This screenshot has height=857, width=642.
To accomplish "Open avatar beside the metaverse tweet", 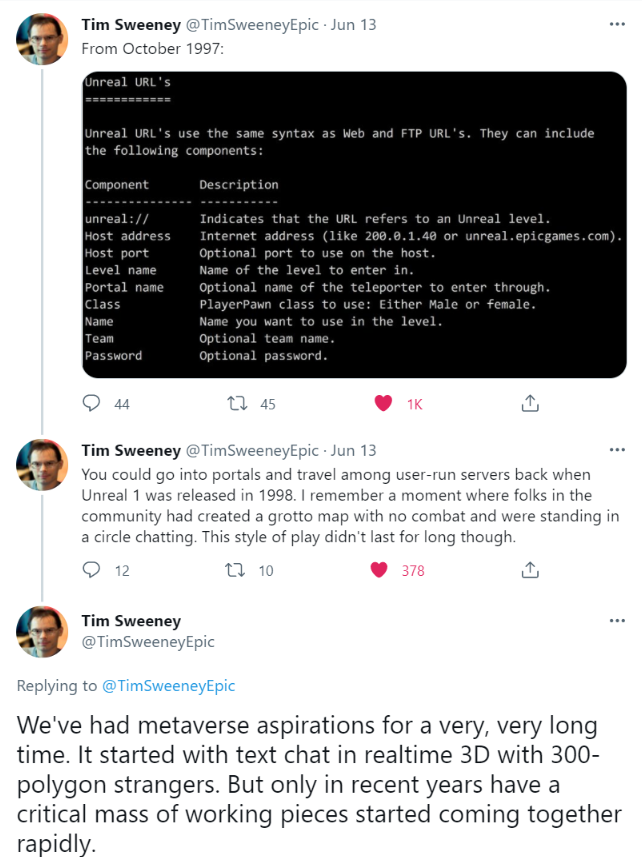I will tap(43, 632).
